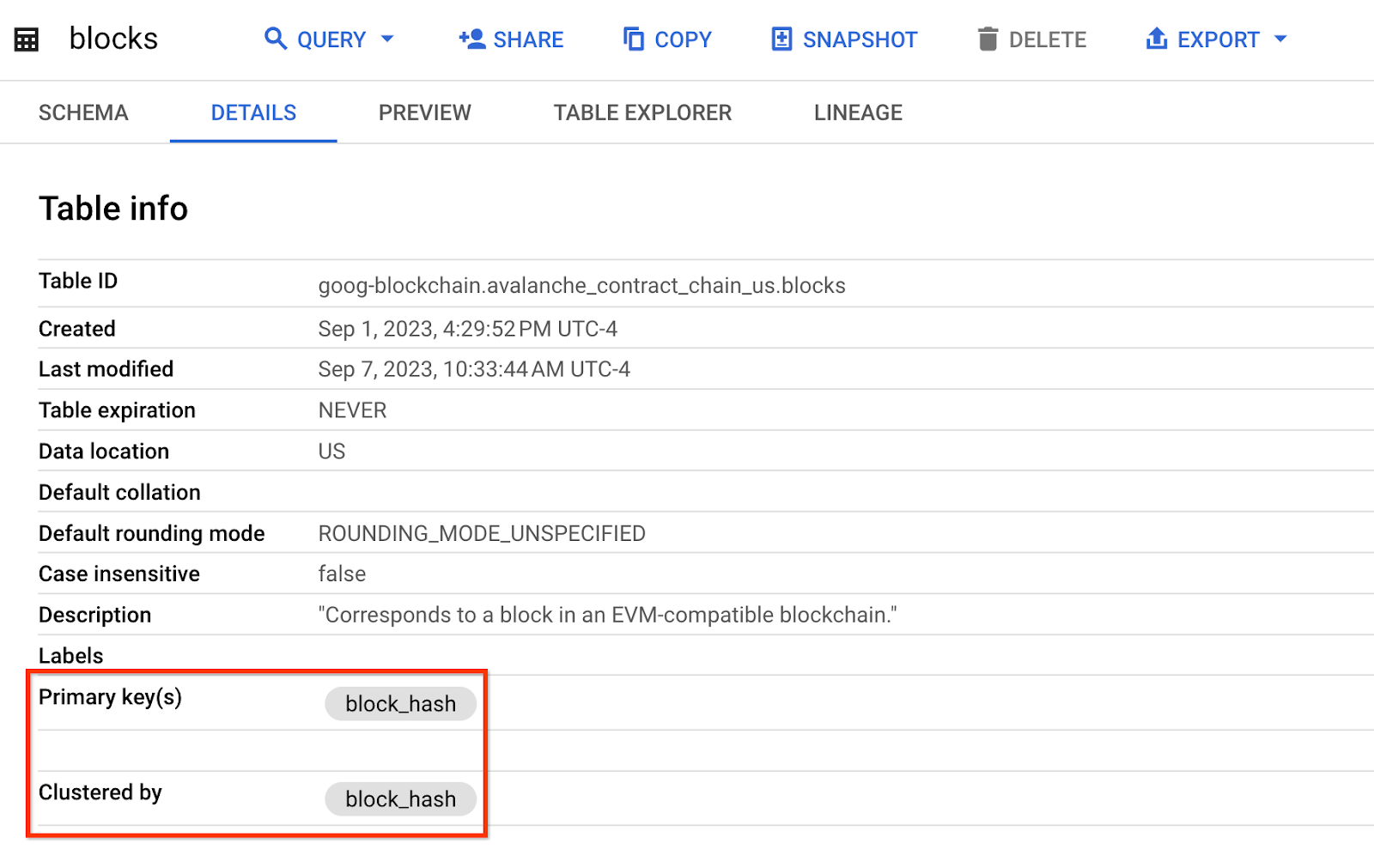
Task: Select the Lineage tab
Action: (857, 112)
